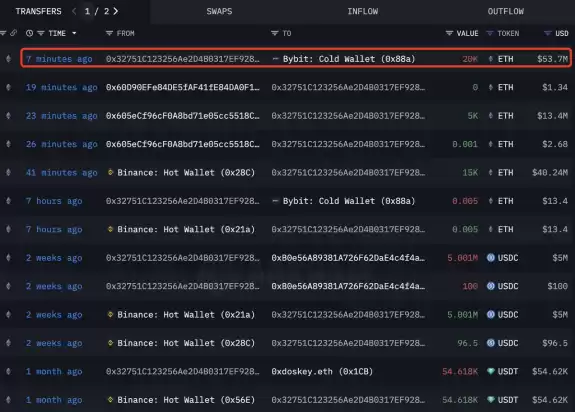575x412 pixels.
Task: Open Bybit Cold Wallet in 7 minutes row
Action: point(349,59)
